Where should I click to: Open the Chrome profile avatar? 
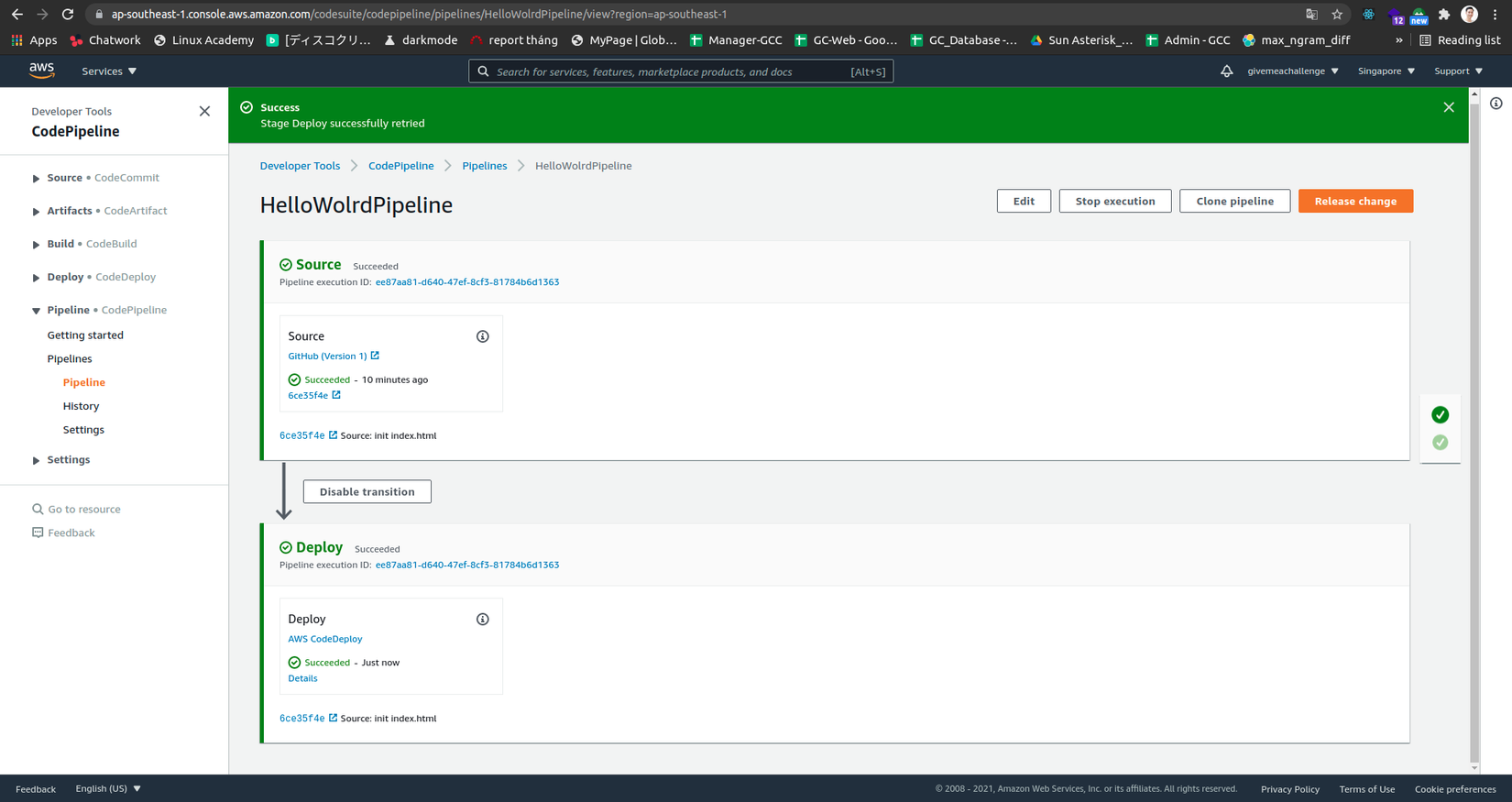tap(1470, 14)
